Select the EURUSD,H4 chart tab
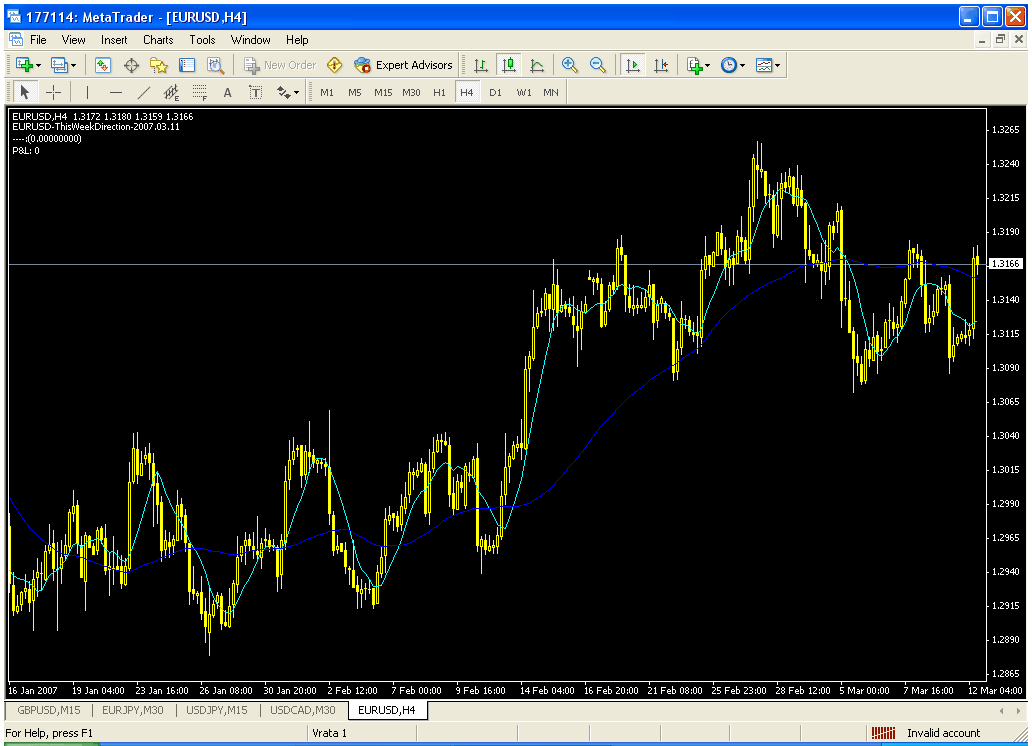 tap(387, 710)
